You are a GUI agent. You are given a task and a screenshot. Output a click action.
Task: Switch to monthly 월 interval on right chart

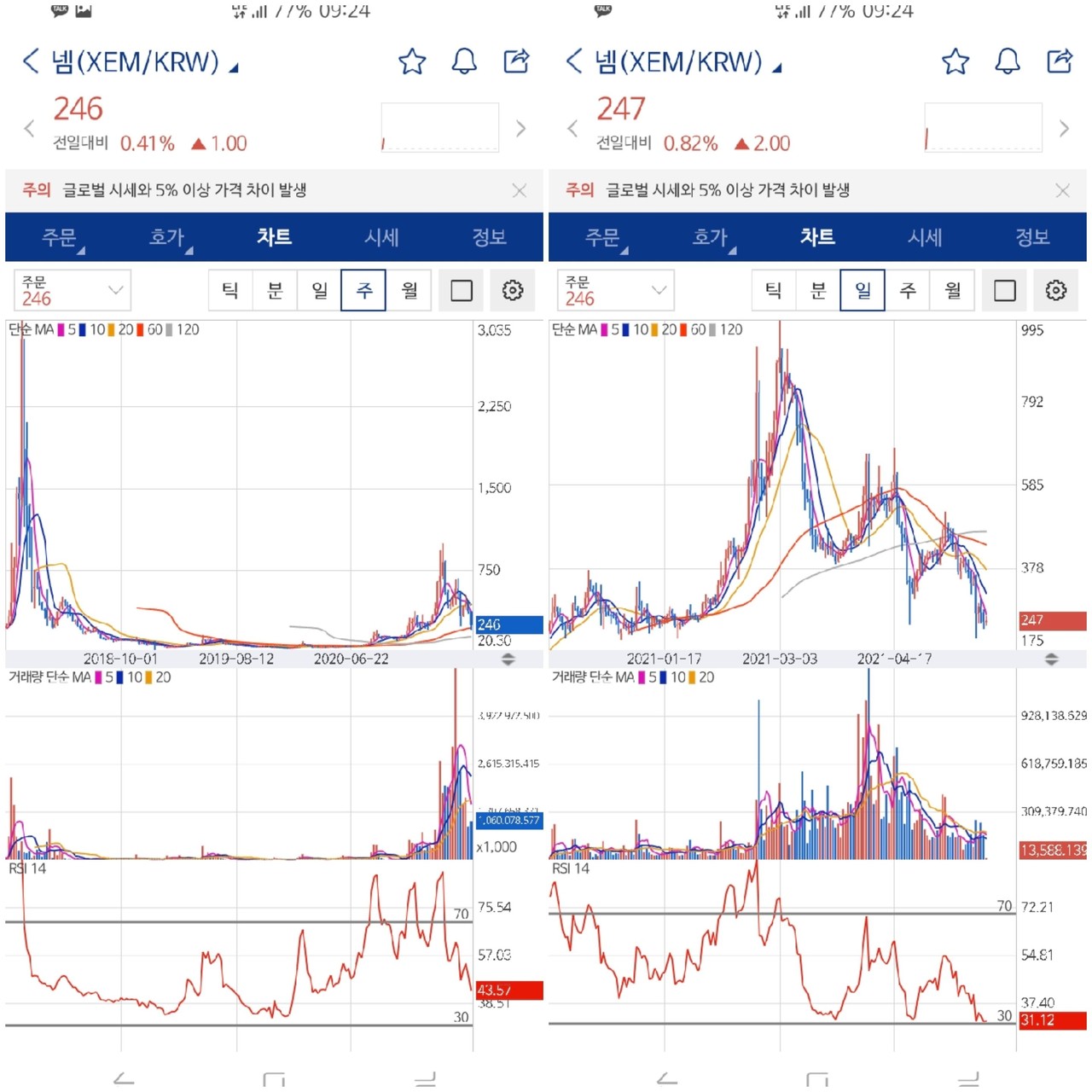click(953, 291)
